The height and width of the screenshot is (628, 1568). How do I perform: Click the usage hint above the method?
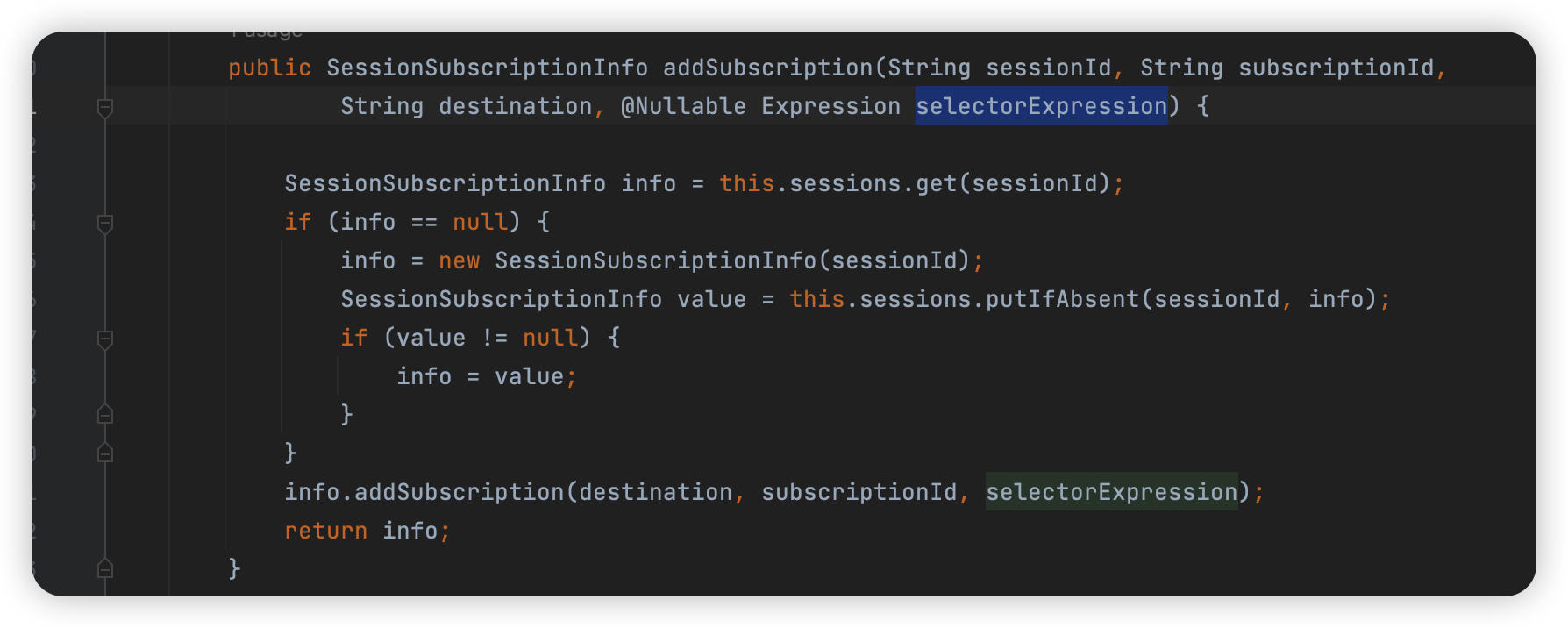tap(267, 33)
